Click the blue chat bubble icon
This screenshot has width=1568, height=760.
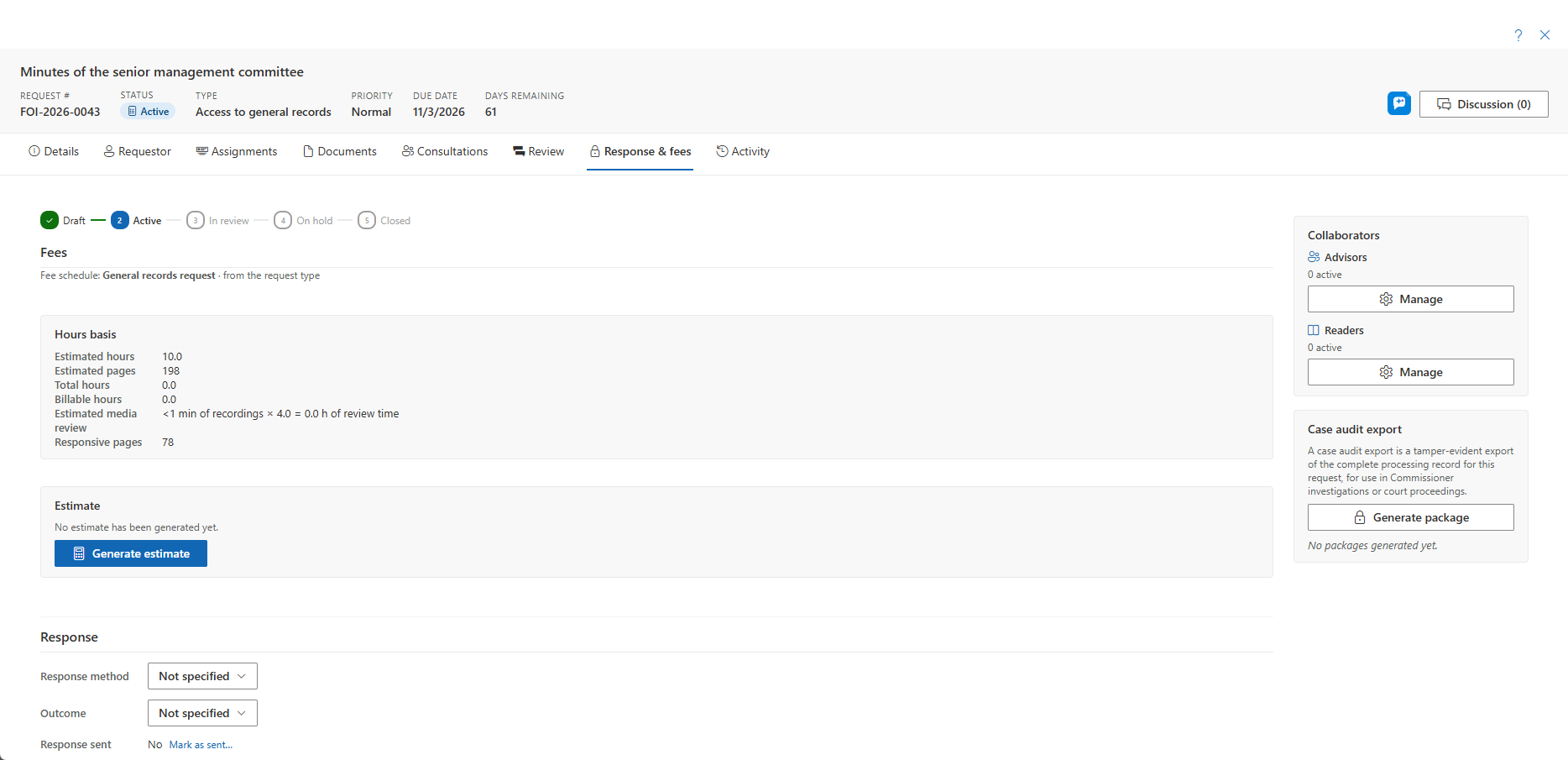click(x=1399, y=103)
